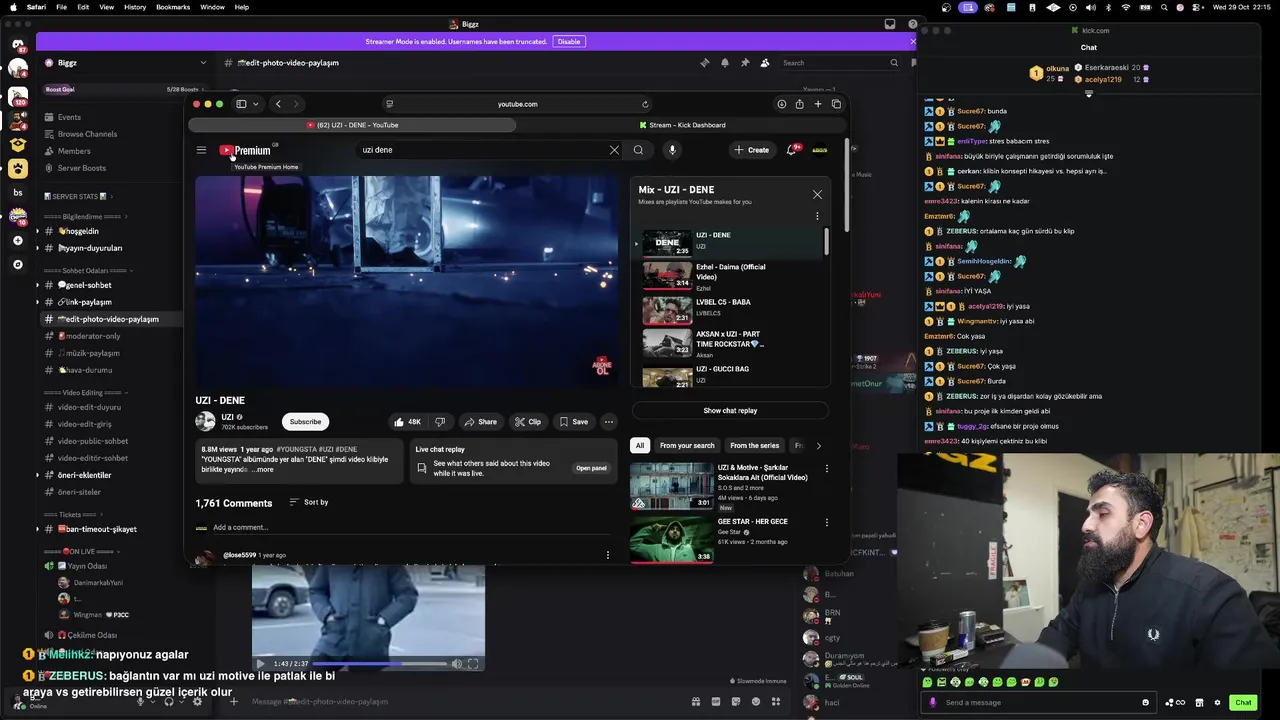Viewport: 1280px width, 720px height.
Task: Disable Streamer Mode in Discord banner
Action: [x=568, y=42]
